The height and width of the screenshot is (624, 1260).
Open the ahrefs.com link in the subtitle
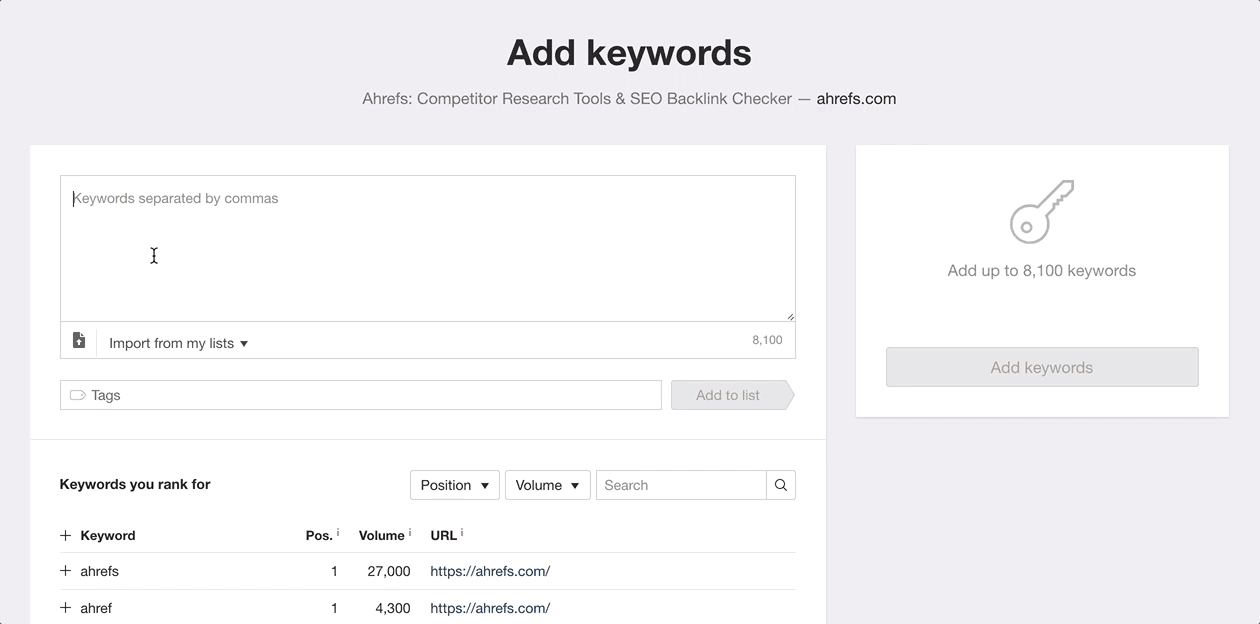pos(856,99)
